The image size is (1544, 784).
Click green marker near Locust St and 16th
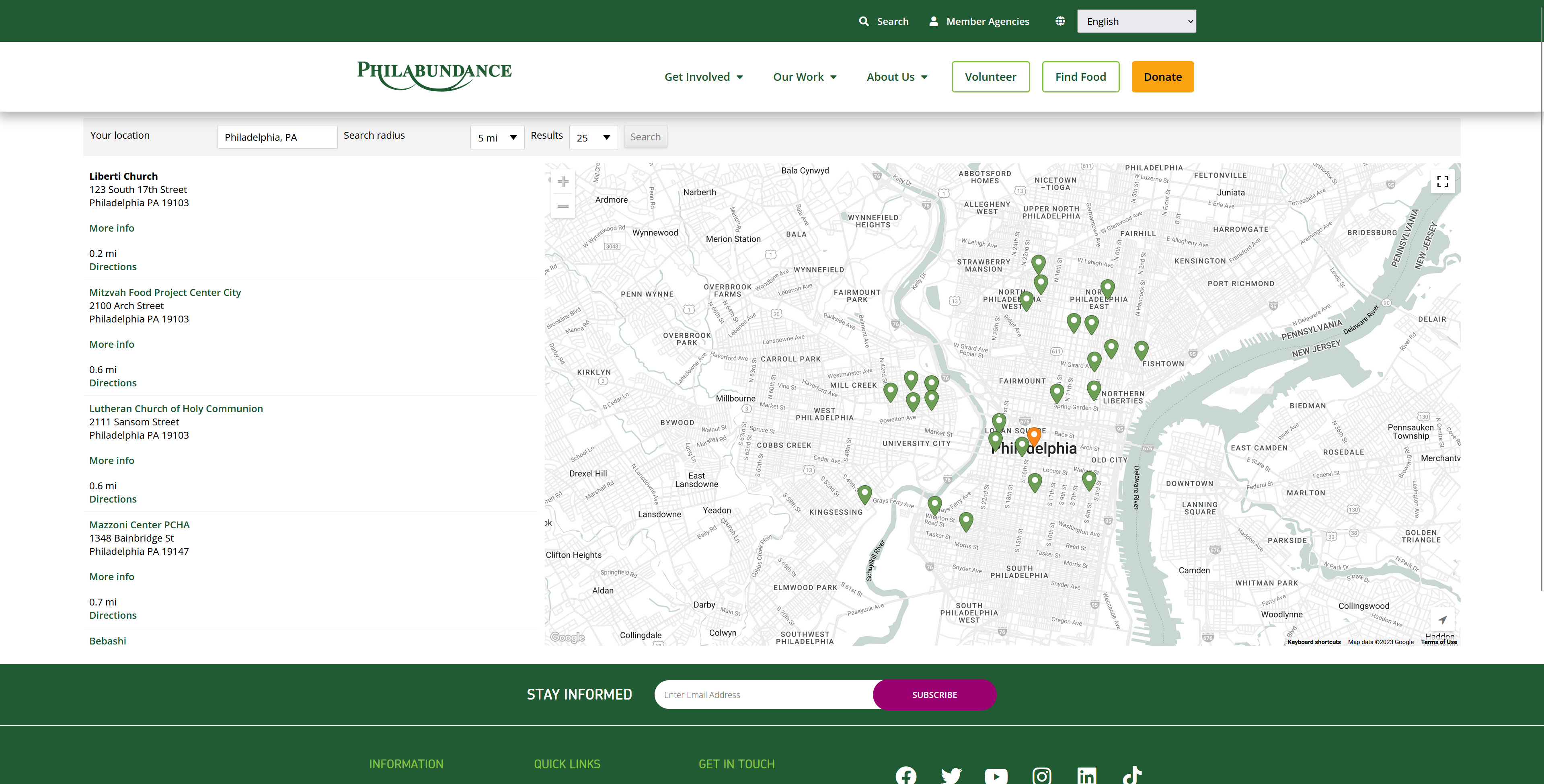pos(1035,482)
